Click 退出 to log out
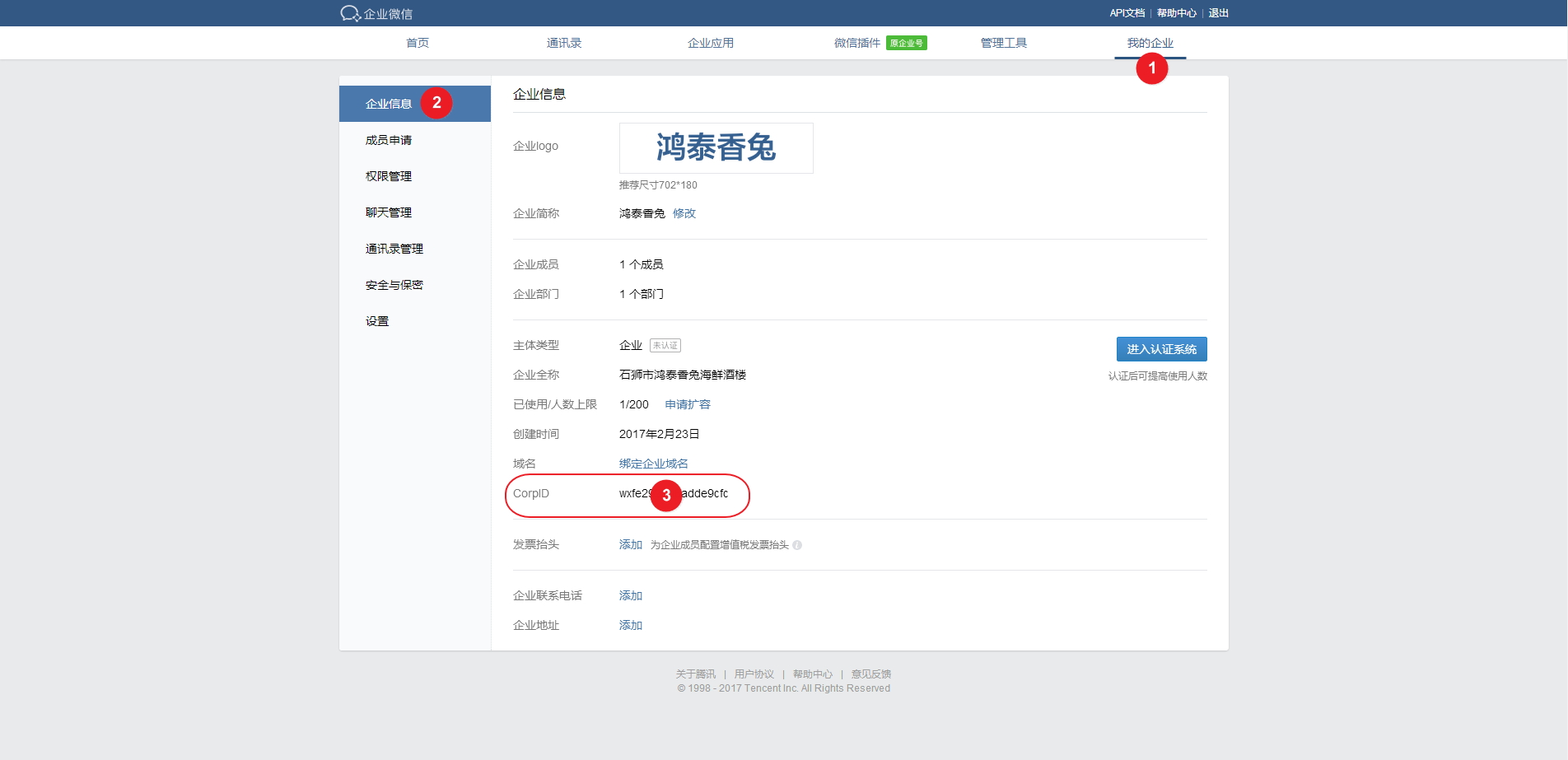The height and width of the screenshot is (760, 1568). coord(1218,13)
